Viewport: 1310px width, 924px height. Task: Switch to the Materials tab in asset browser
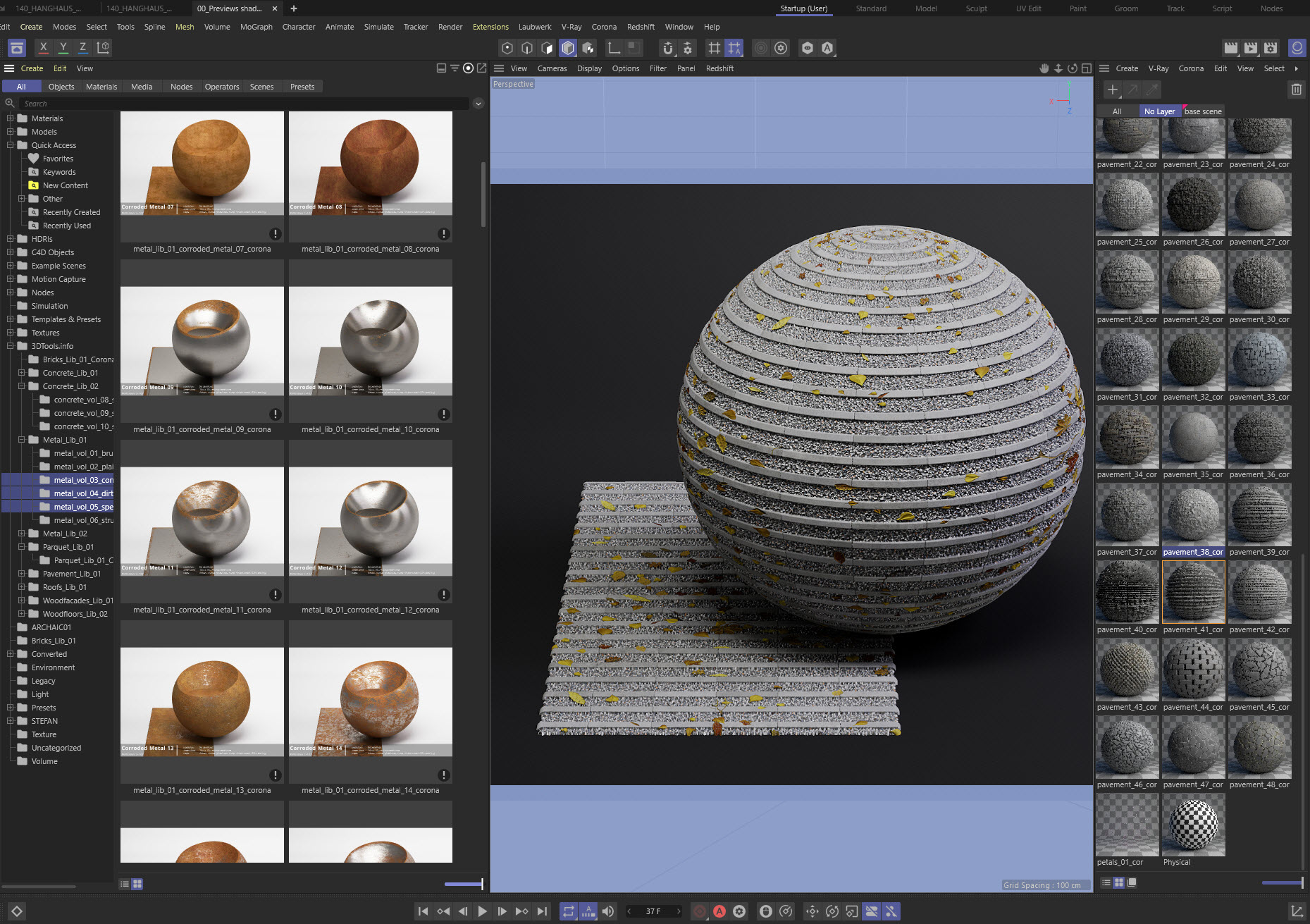pyautogui.click(x=101, y=87)
